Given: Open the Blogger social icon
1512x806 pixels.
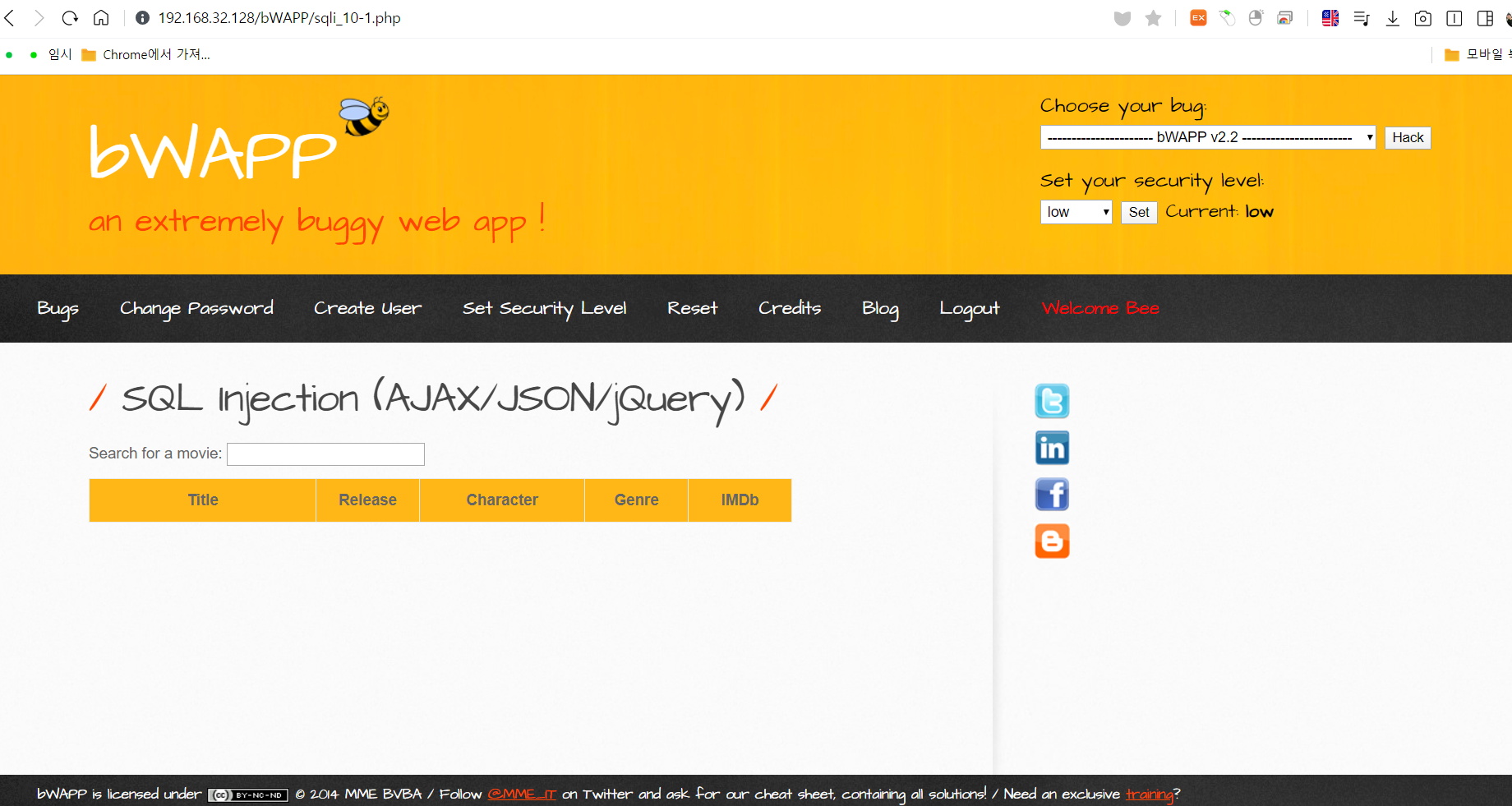Looking at the screenshot, I should point(1052,541).
